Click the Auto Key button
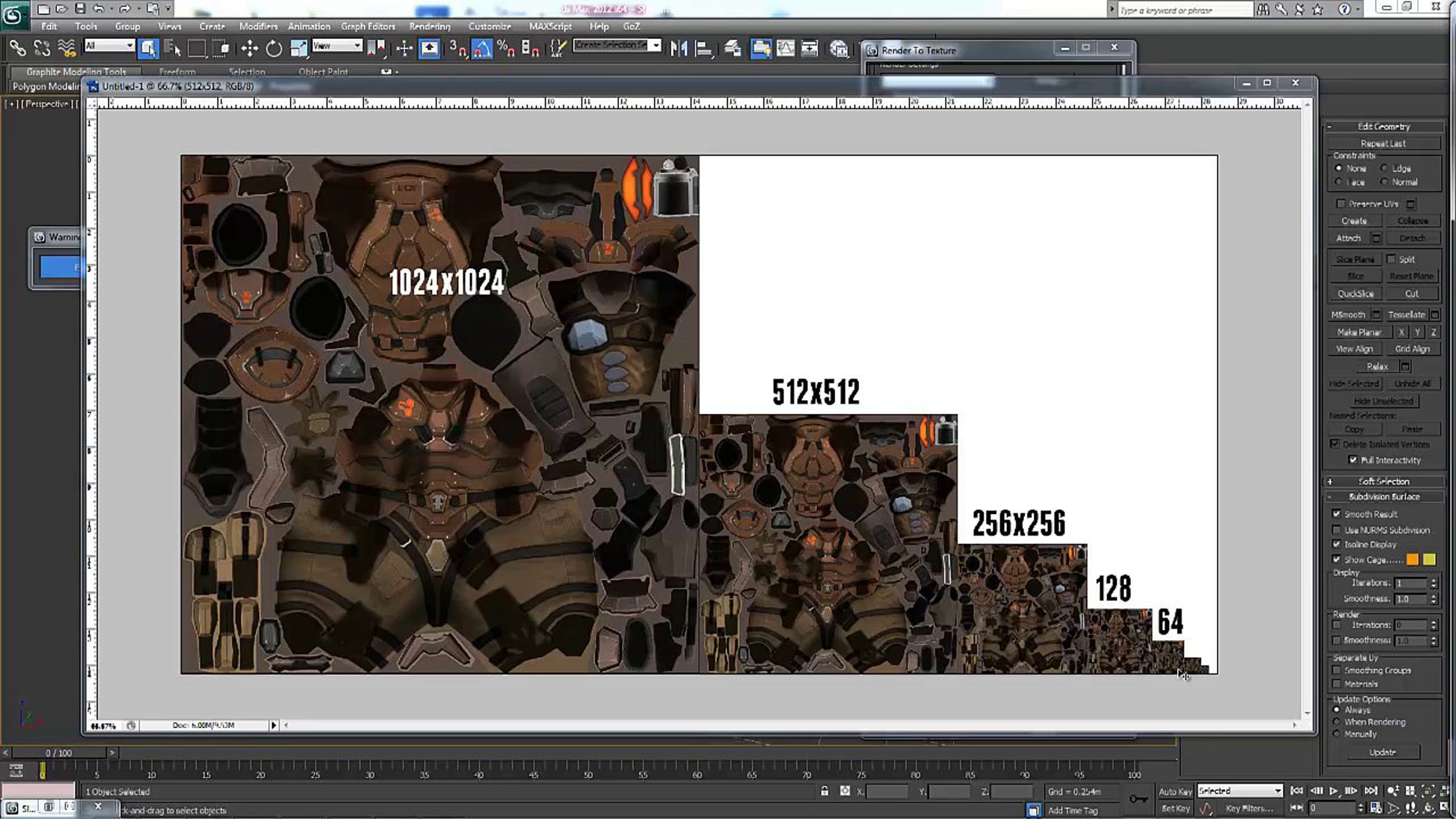This screenshot has height=819, width=1456. 1175,791
